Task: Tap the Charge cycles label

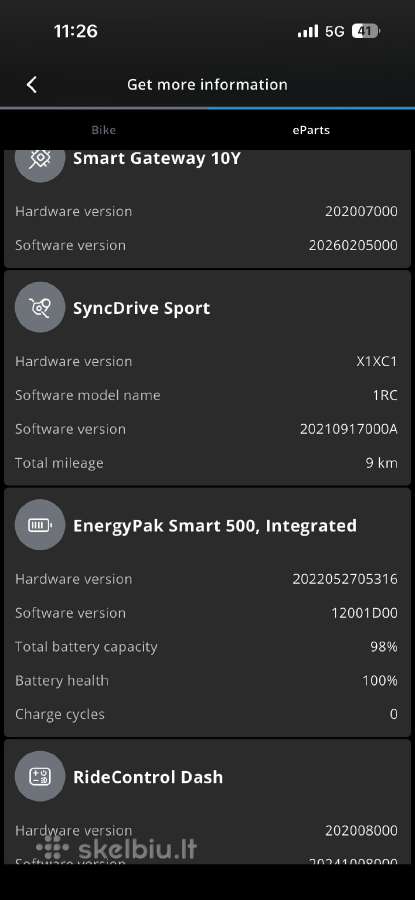Action: 60,715
